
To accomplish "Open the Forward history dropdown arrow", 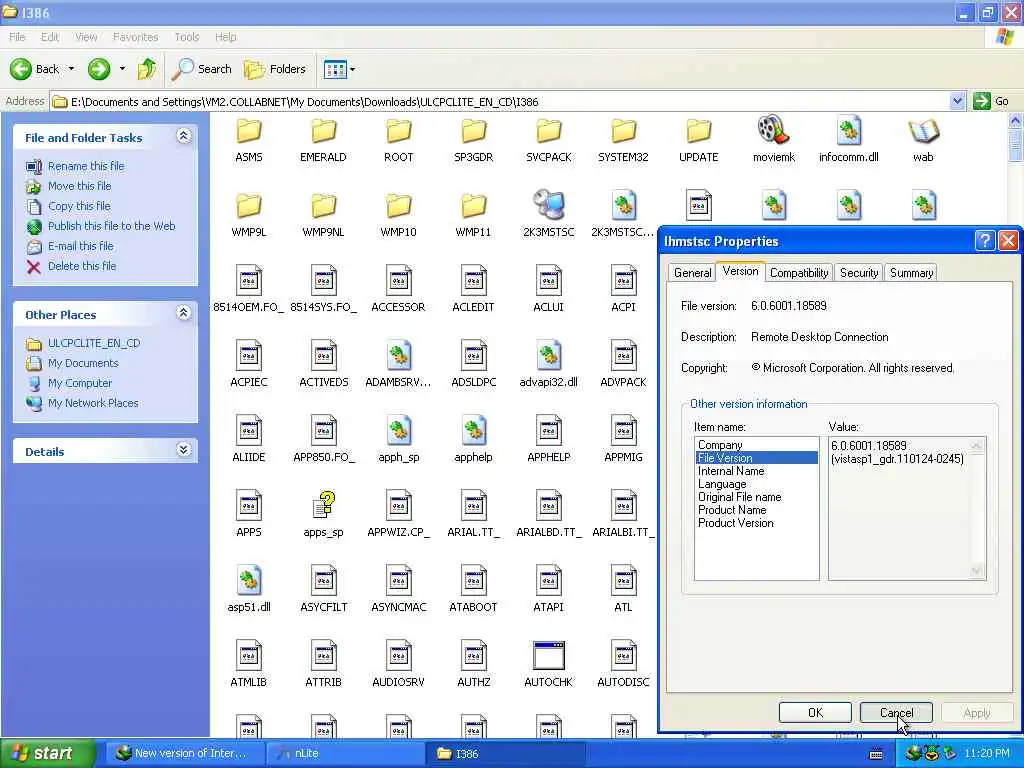I will point(122,69).
